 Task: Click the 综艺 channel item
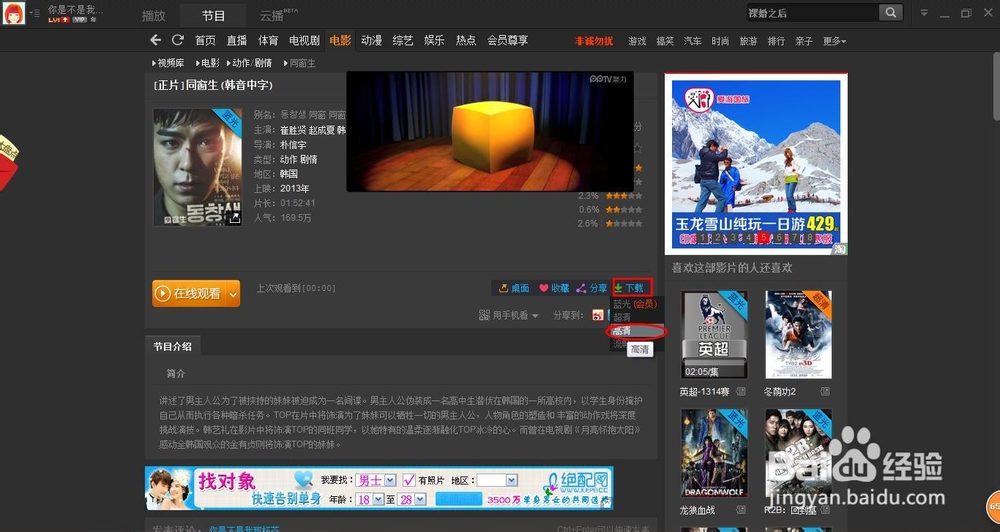(403, 40)
